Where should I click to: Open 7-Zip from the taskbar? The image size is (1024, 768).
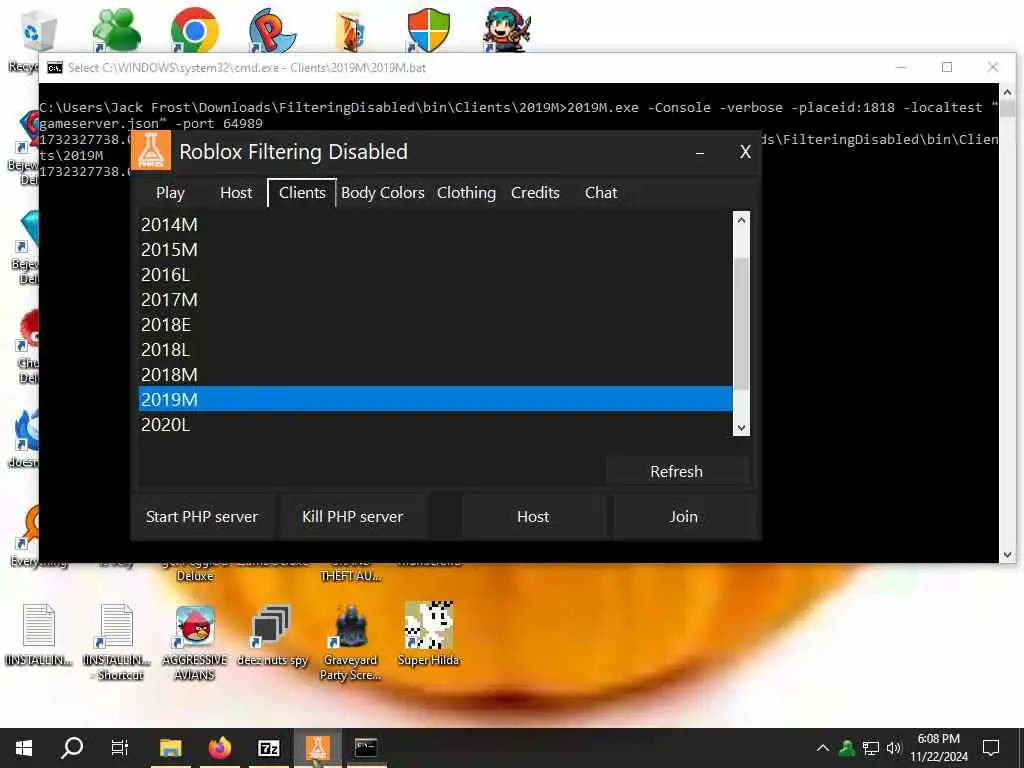268,748
